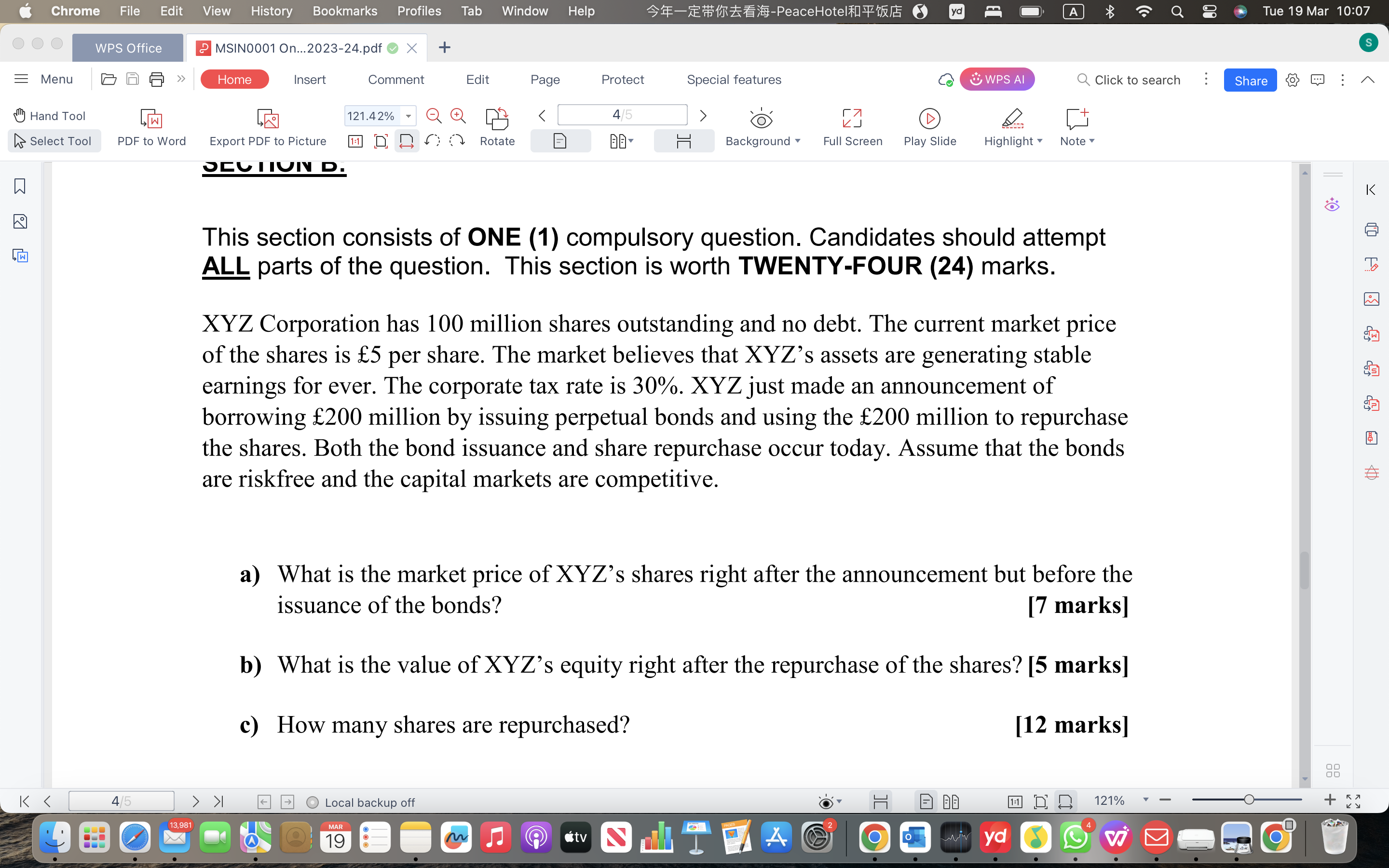Enter Full Screen mode
This screenshot has width=1389, height=868.
click(852, 127)
